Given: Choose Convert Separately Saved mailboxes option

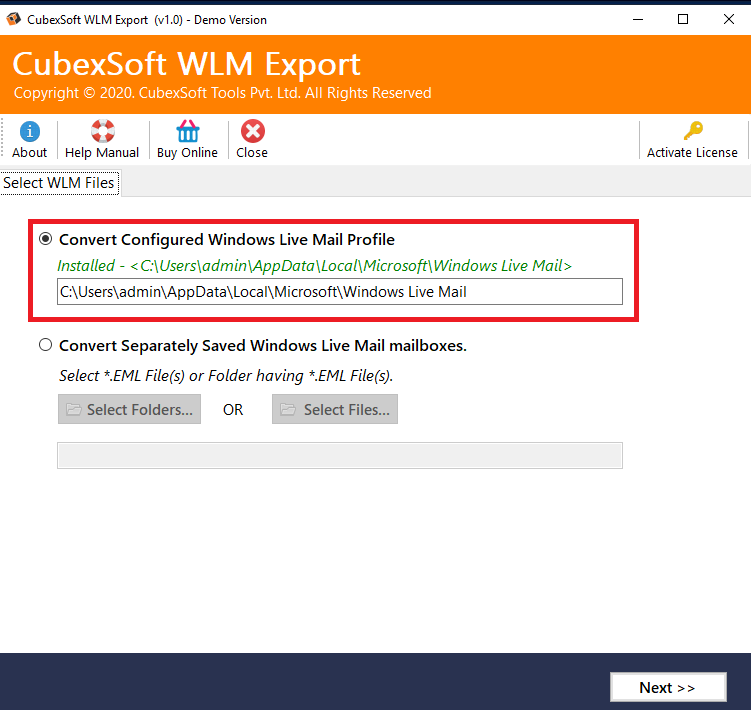Looking at the screenshot, I should click(45, 346).
